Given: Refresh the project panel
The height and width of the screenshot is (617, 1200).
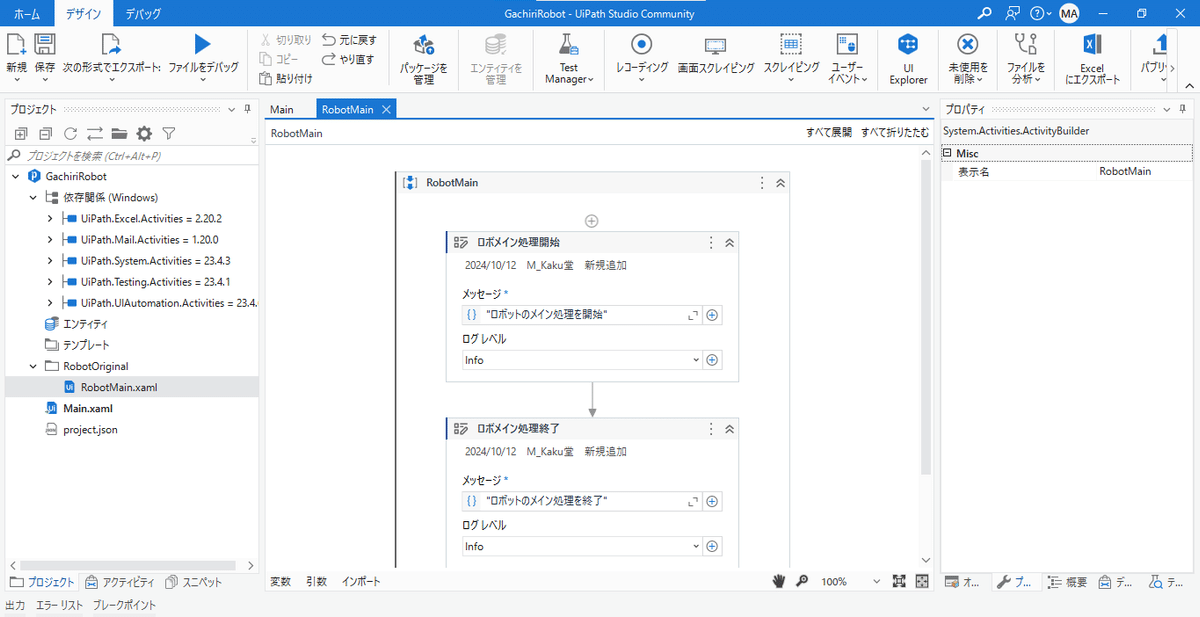Looking at the screenshot, I should (70, 133).
